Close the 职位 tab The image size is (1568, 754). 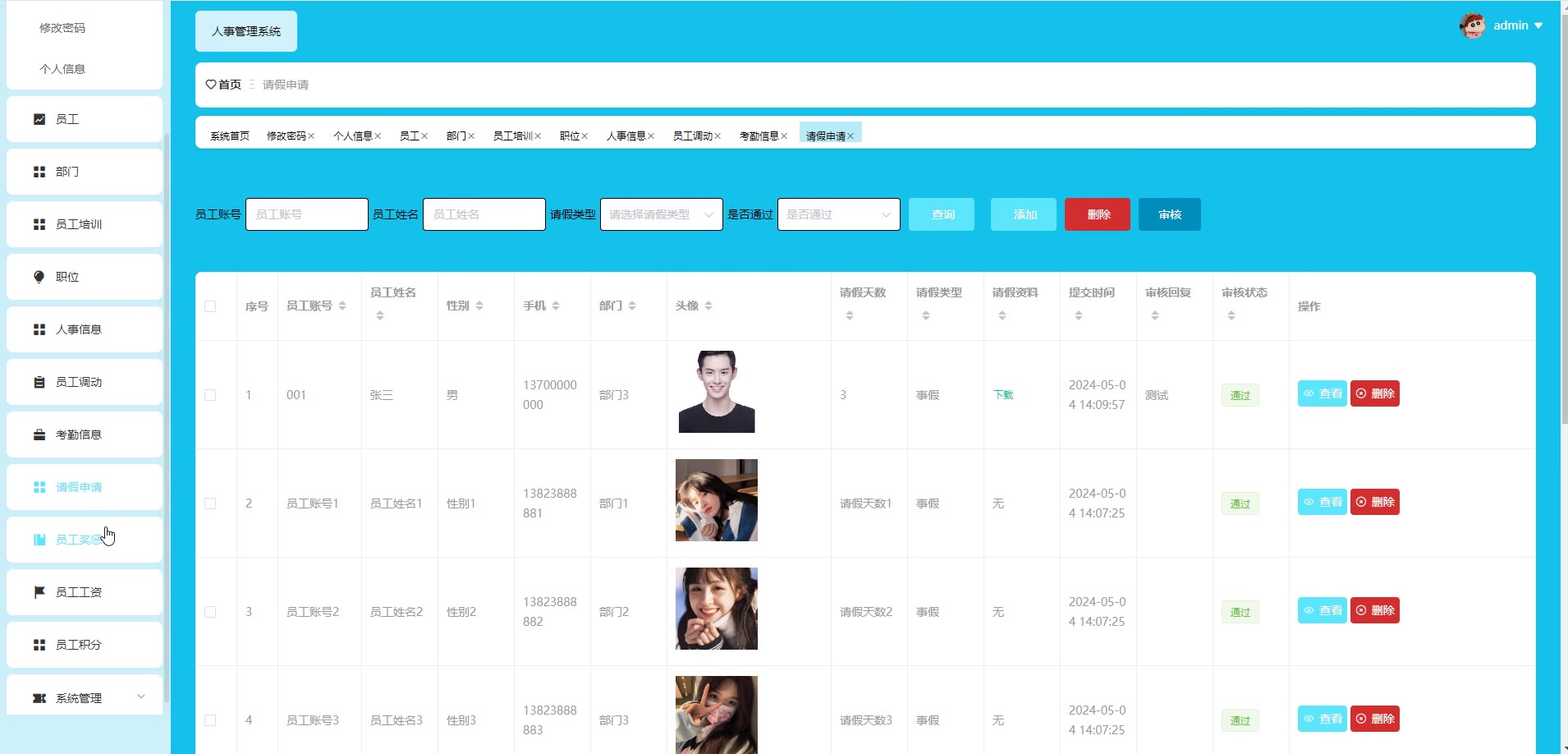pyautogui.click(x=585, y=136)
